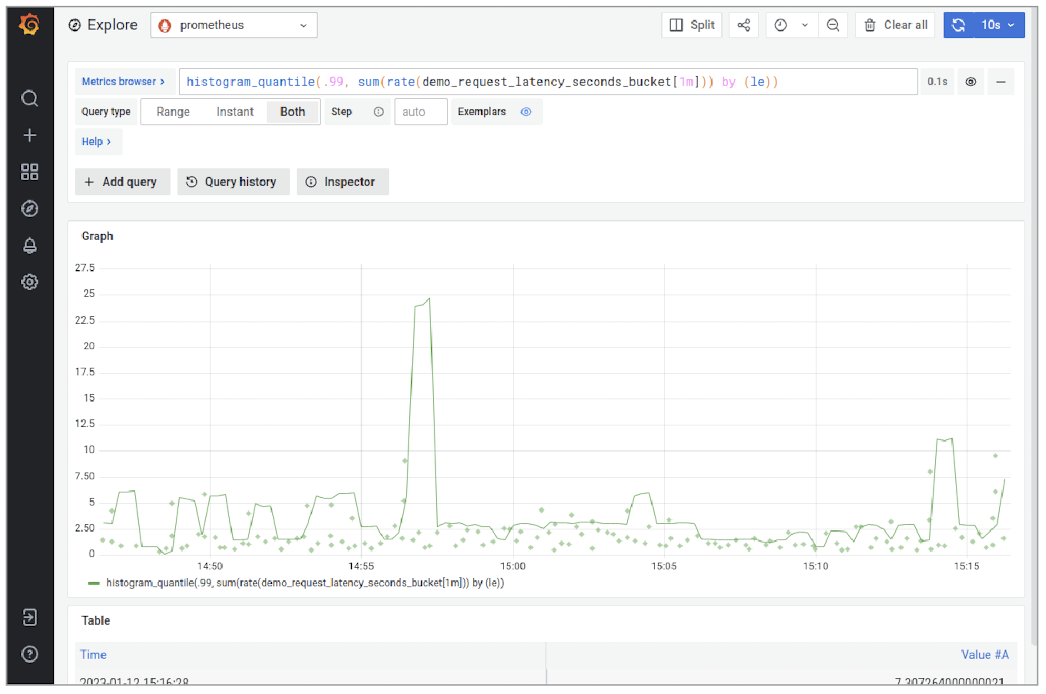Image resolution: width=1046 pixels, height=694 pixels.
Task: Click the Step info icon
Action: (378, 112)
